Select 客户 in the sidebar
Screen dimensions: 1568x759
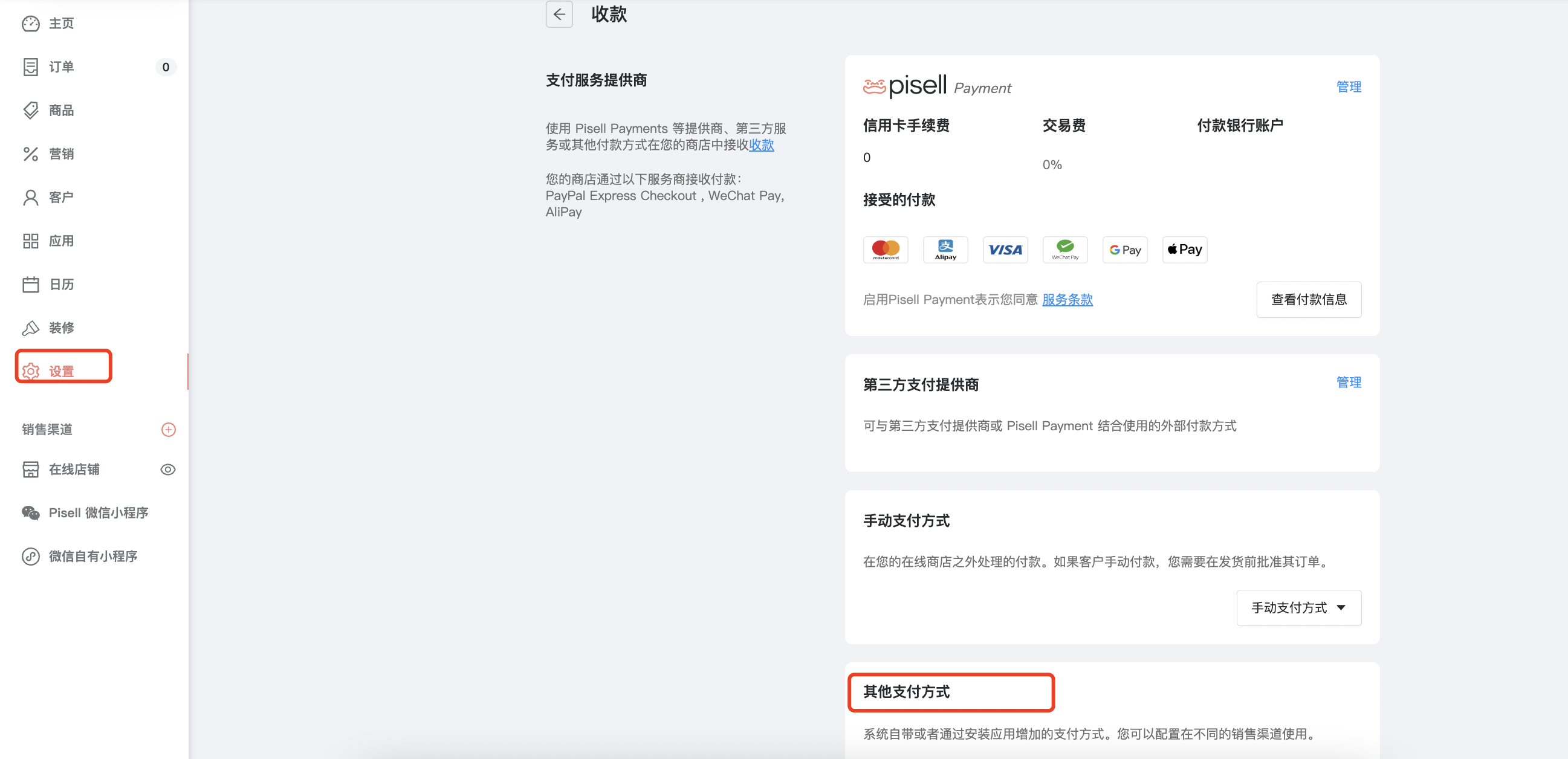[62, 197]
